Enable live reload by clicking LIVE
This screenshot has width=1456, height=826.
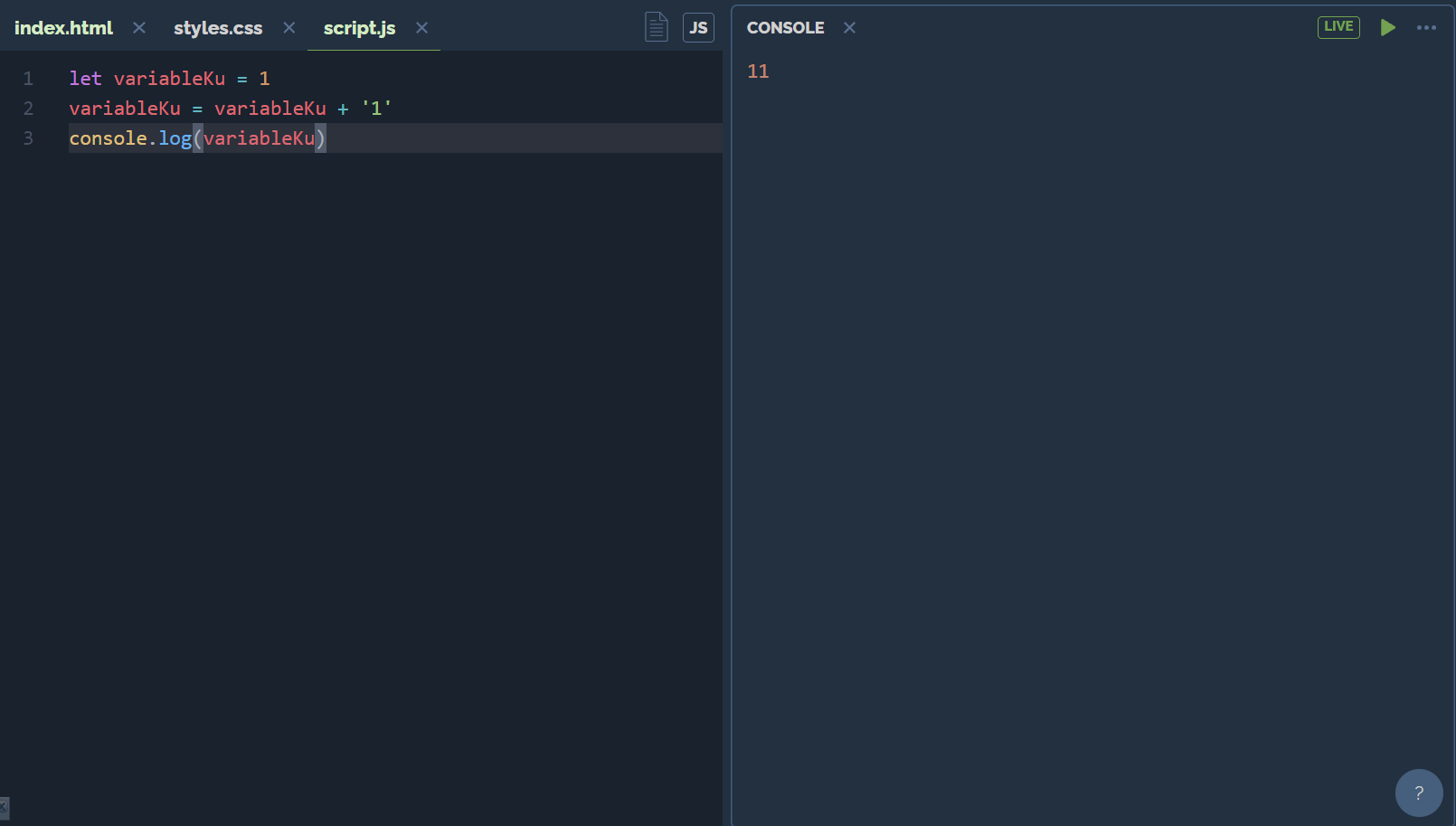click(1338, 27)
